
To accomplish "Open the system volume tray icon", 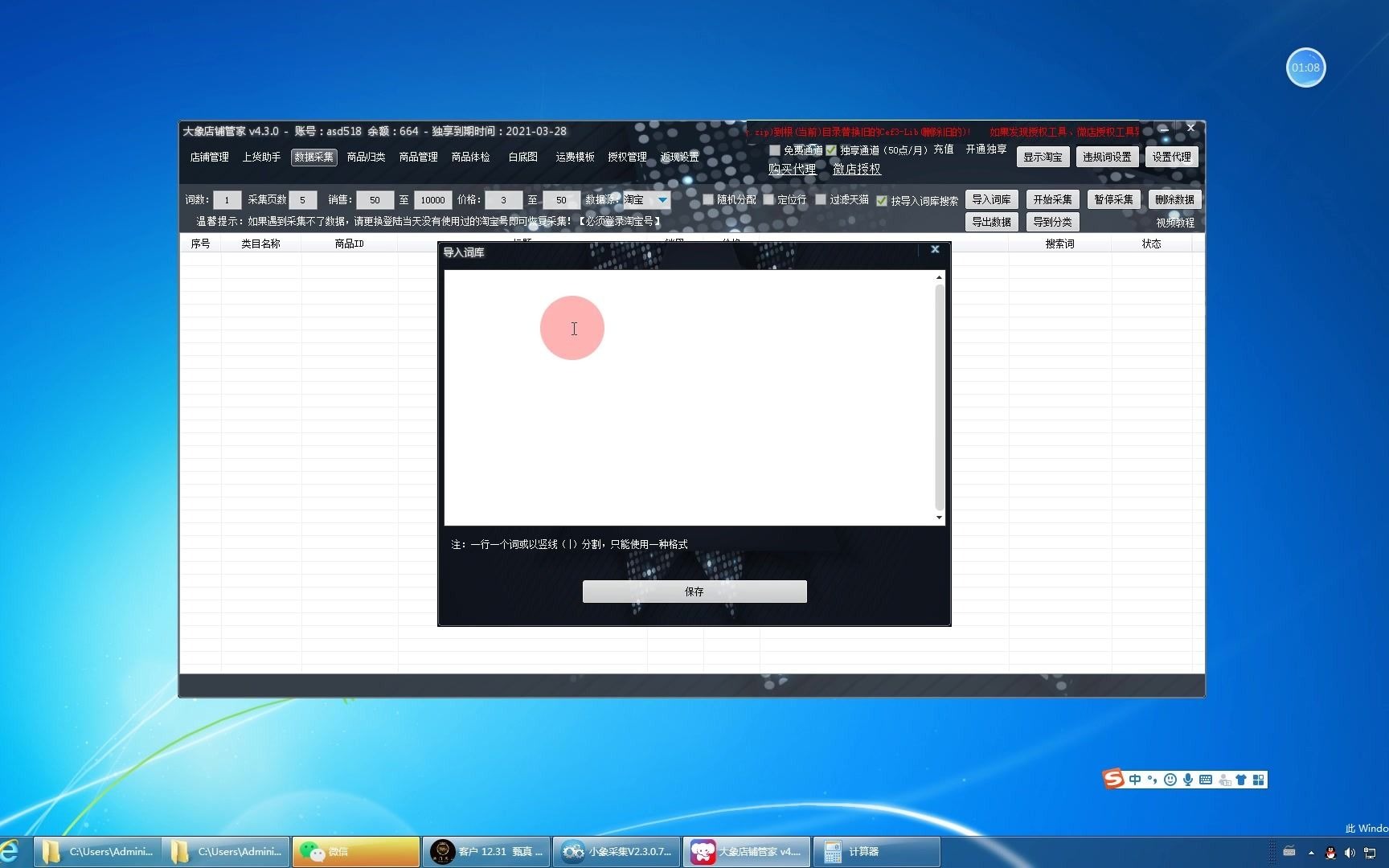I will pos(1350,853).
